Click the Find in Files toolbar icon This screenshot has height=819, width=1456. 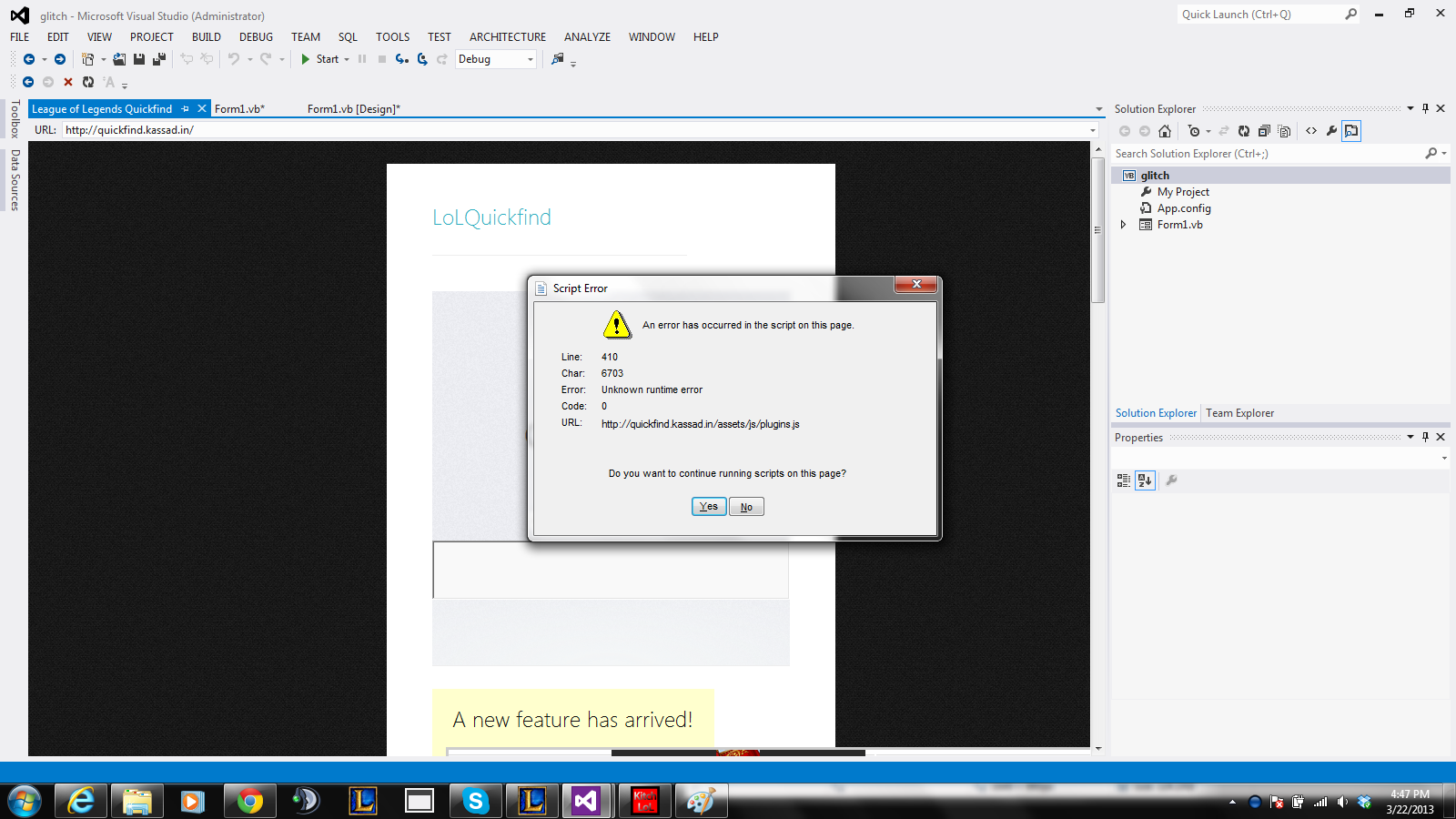558,59
